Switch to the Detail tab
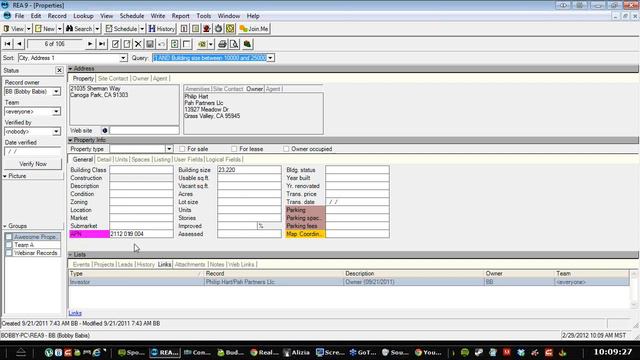Screen dimensions: 640x360 [x=104, y=160]
